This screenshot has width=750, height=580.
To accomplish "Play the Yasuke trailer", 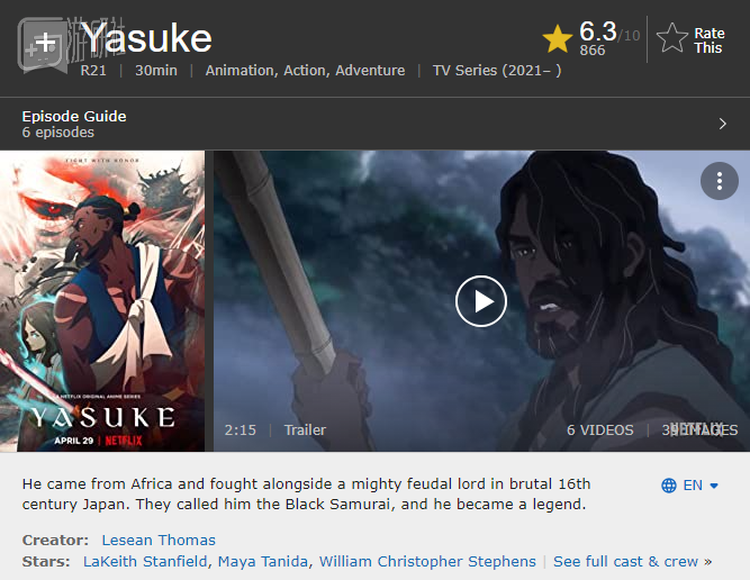I will click(x=481, y=301).
